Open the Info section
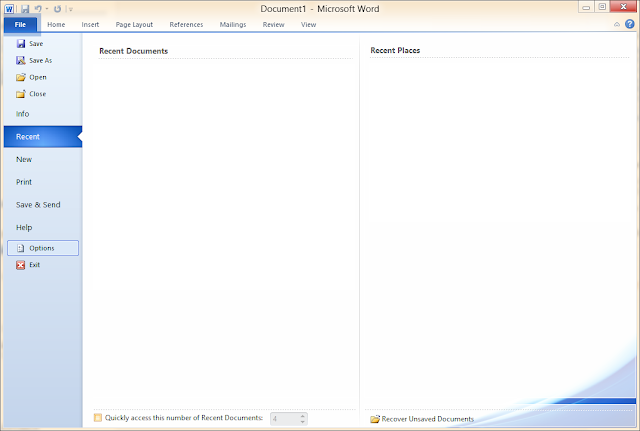Screen dimensions: 640x431 tap(22, 114)
